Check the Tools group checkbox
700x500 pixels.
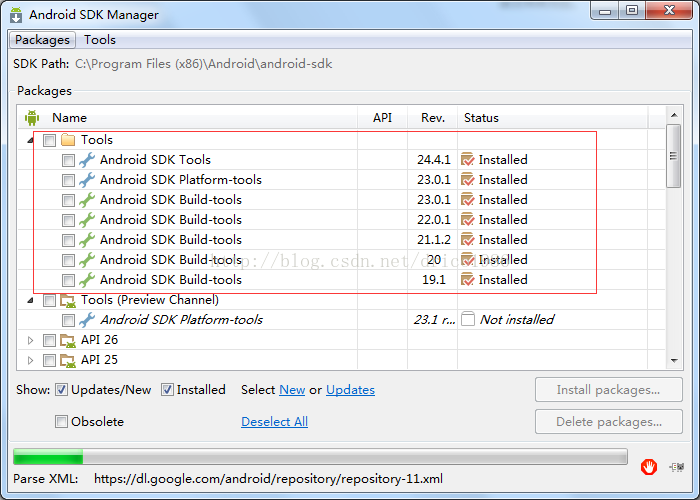[49, 141]
